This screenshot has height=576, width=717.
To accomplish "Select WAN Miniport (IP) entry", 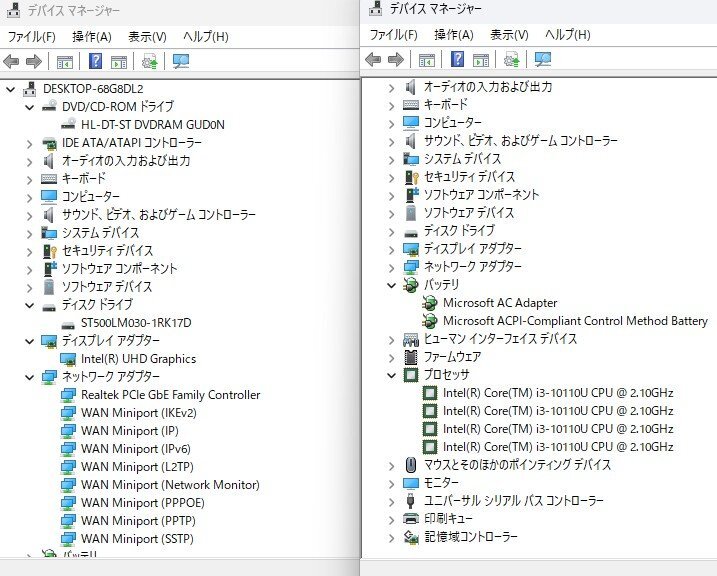I will tap(130, 431).
